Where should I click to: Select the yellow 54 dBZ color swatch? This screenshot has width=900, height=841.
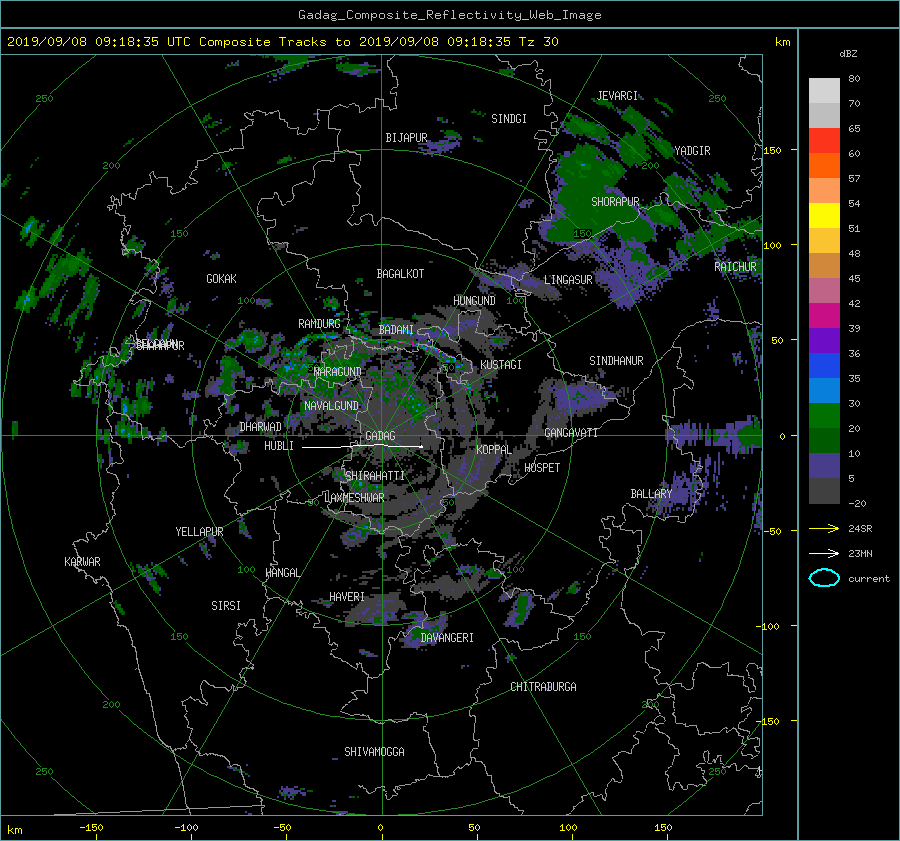click(824, 215)
